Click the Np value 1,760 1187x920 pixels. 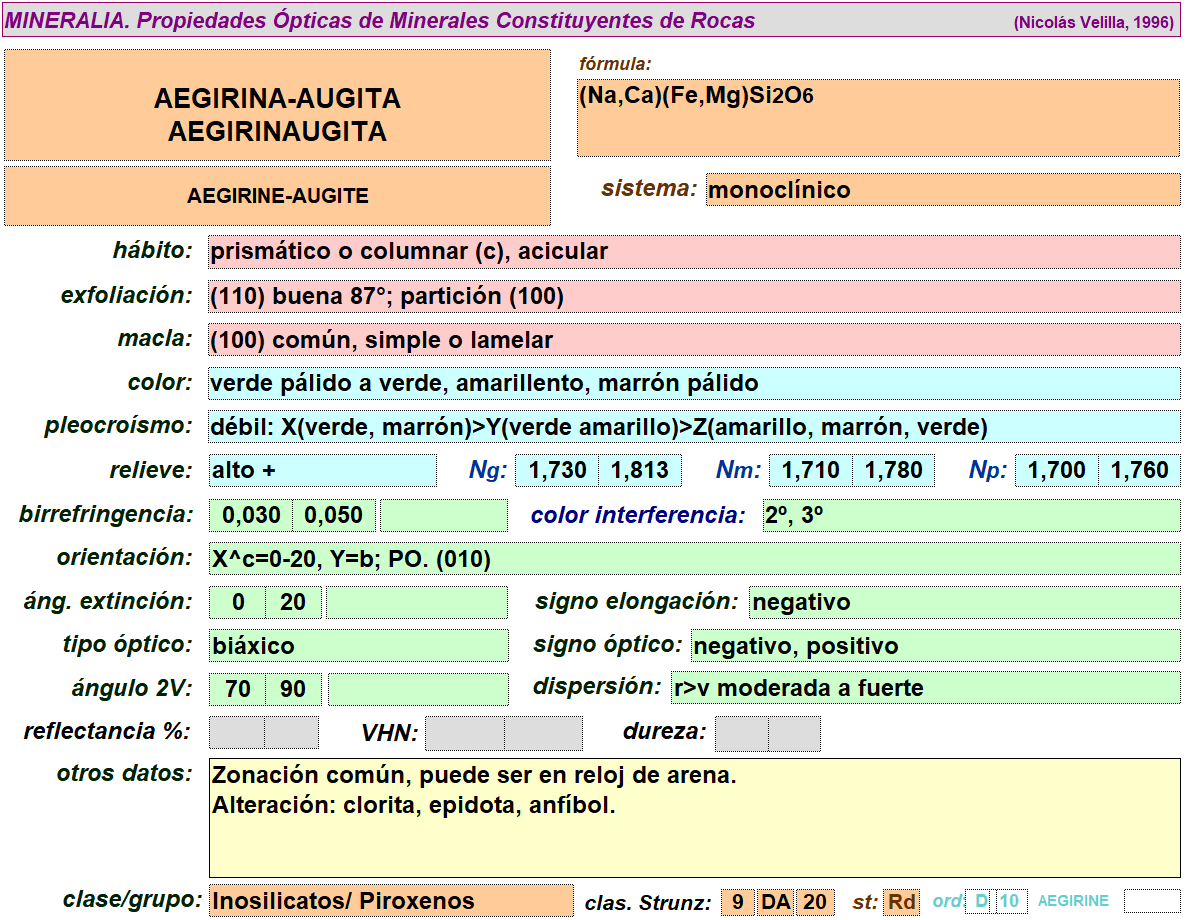pyautogui.click(x=1139, y=471)
